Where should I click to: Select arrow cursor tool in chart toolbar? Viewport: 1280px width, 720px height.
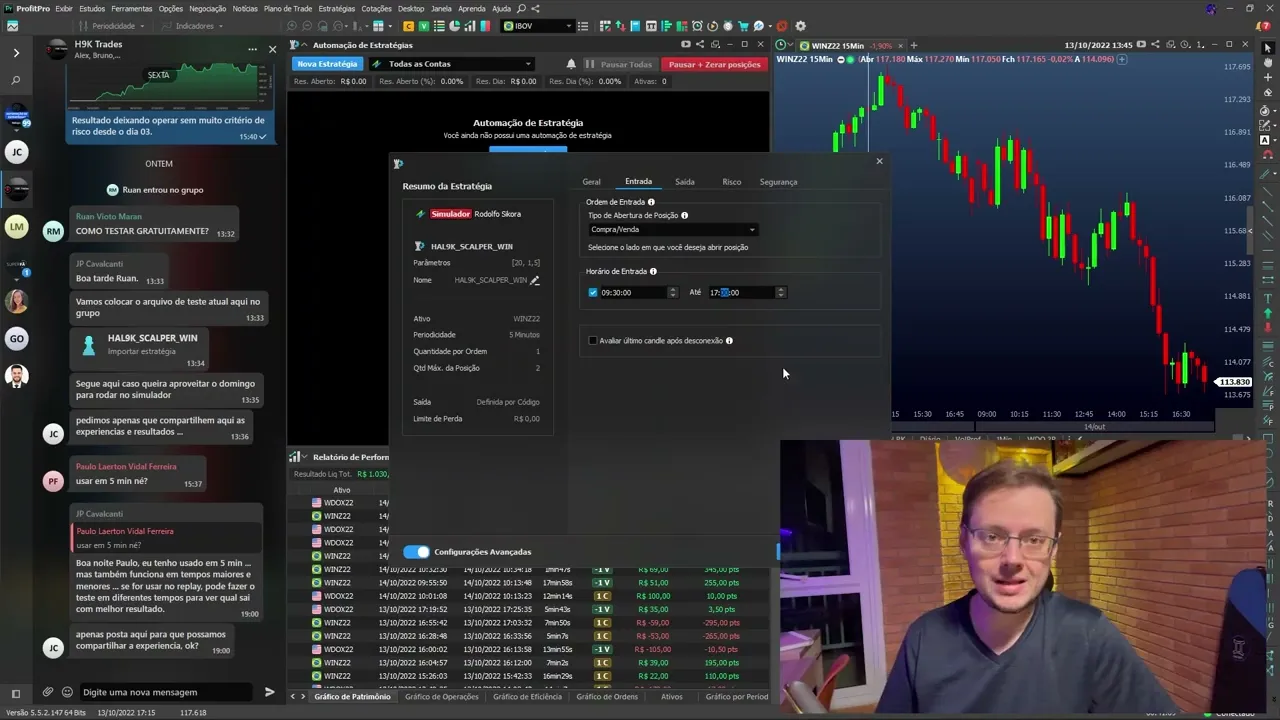coord(1267,48)
